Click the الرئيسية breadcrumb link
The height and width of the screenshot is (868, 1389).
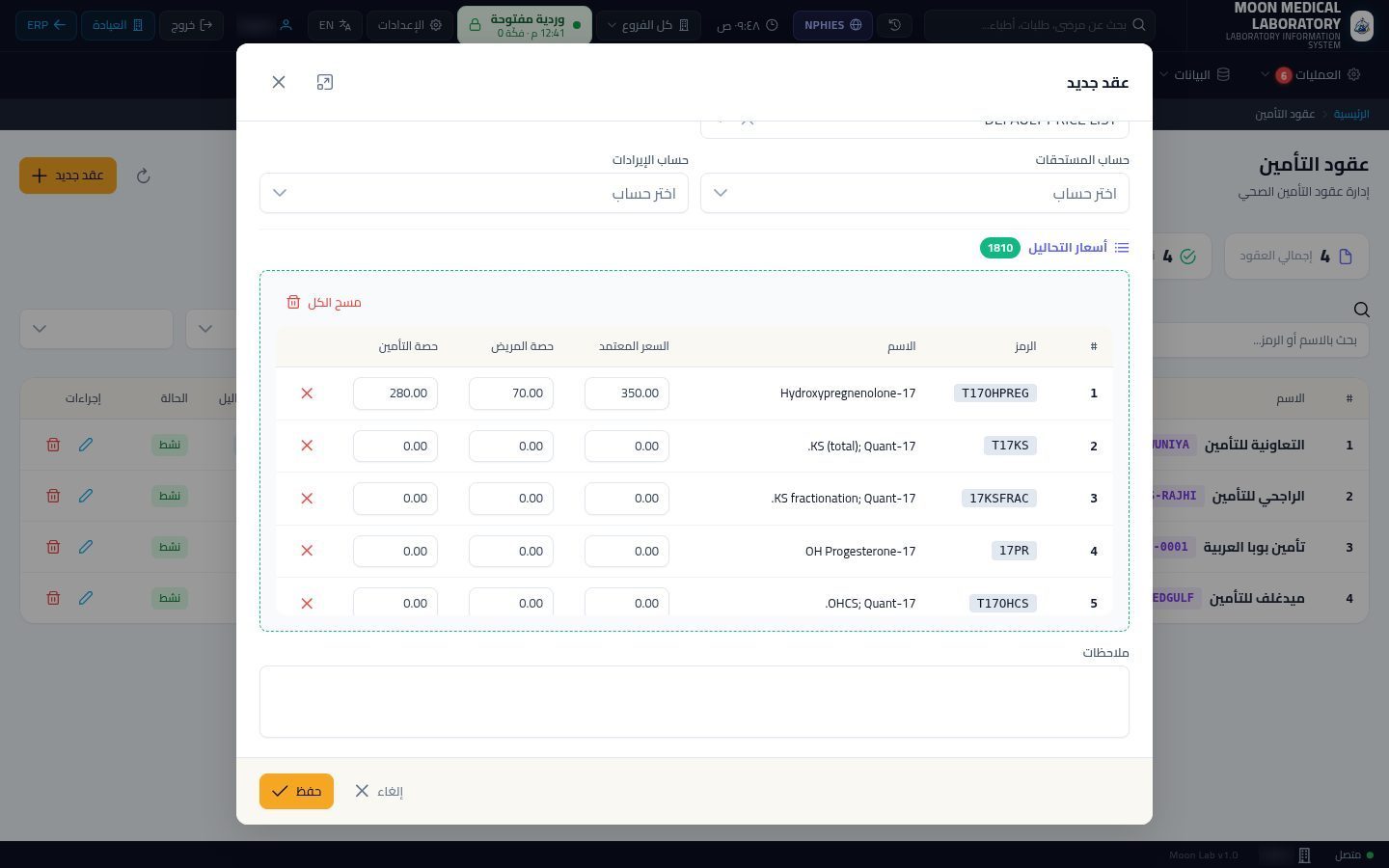[1351, 114]
